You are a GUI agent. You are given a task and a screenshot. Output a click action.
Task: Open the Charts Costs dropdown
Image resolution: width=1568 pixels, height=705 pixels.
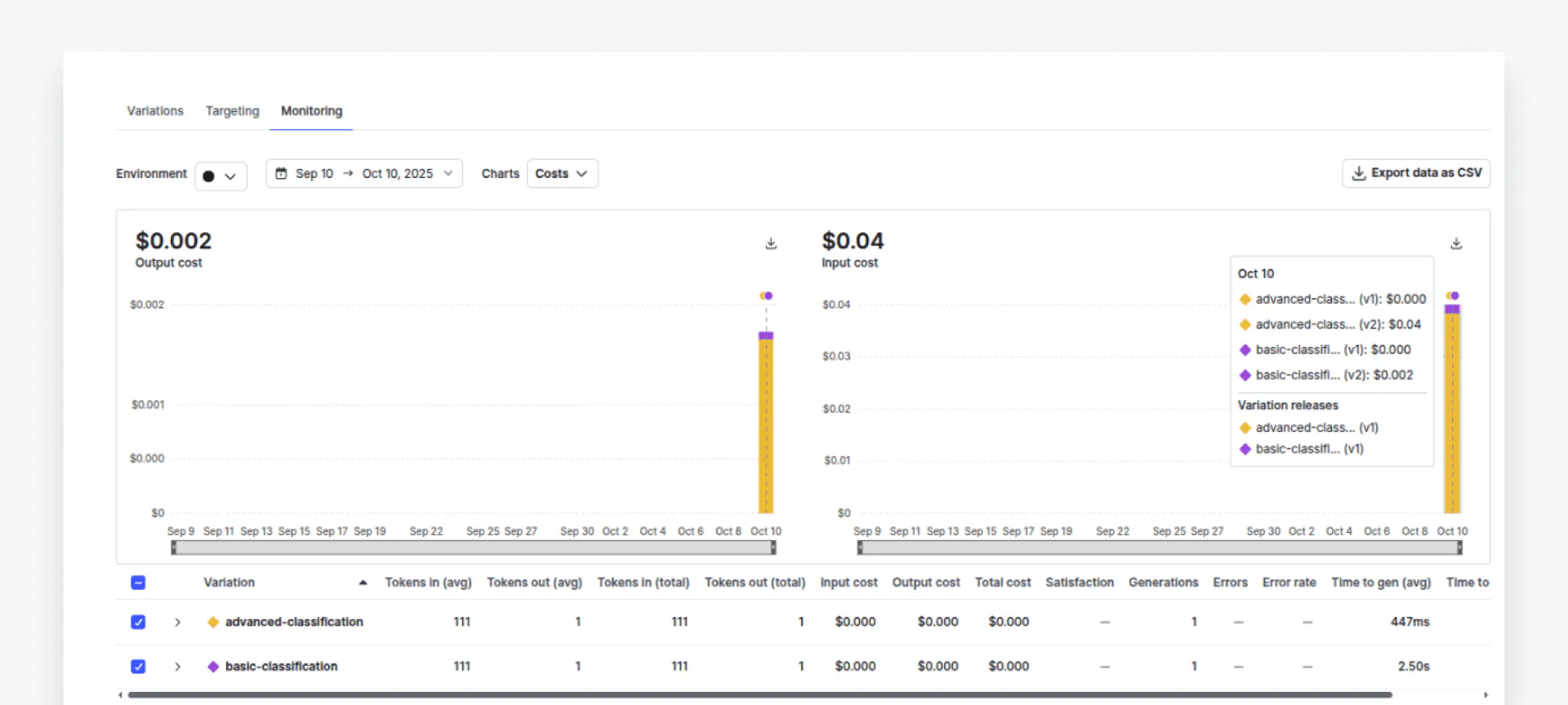point(562,174)
